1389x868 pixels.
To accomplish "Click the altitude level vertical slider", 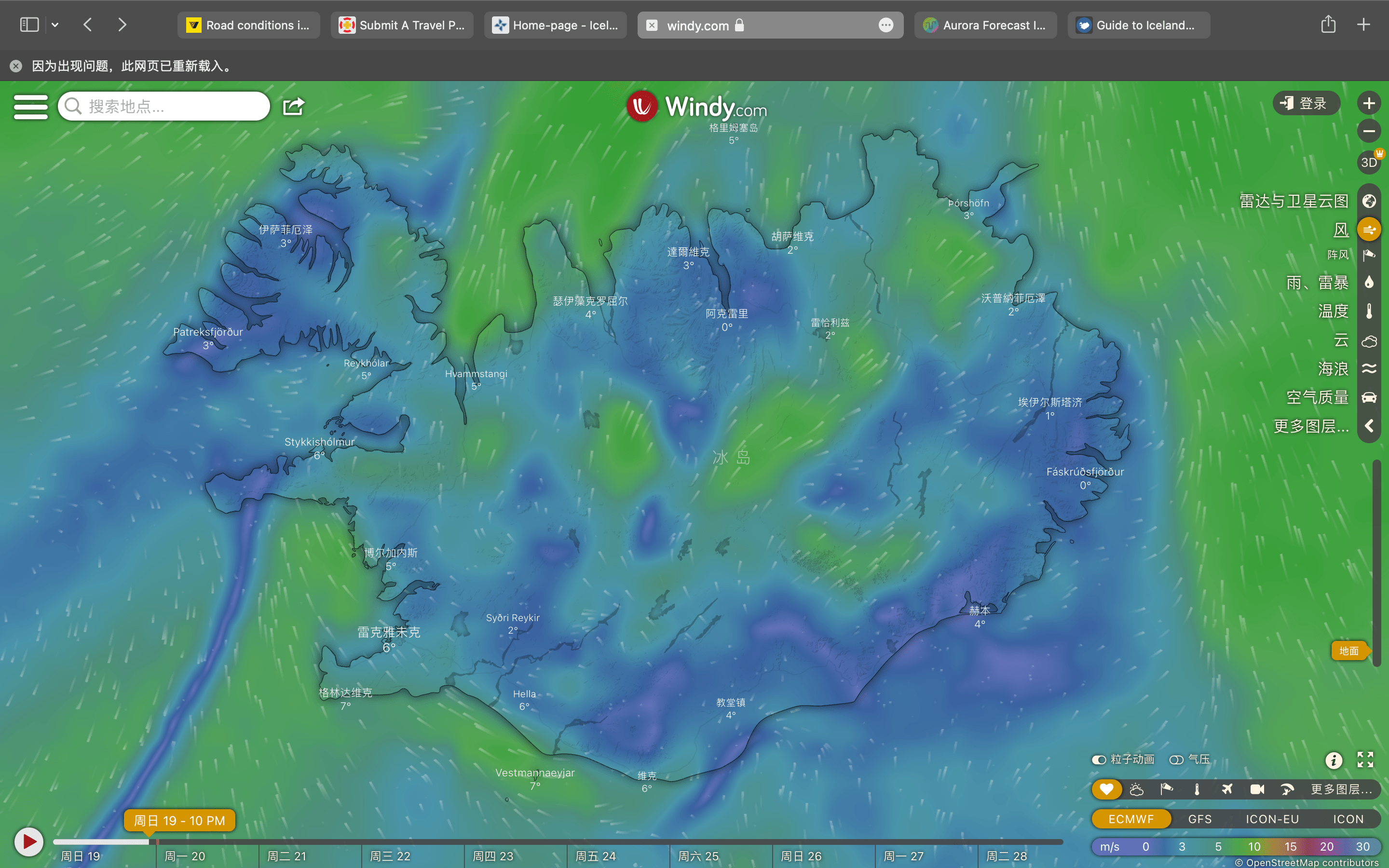I will point(1377,563).
